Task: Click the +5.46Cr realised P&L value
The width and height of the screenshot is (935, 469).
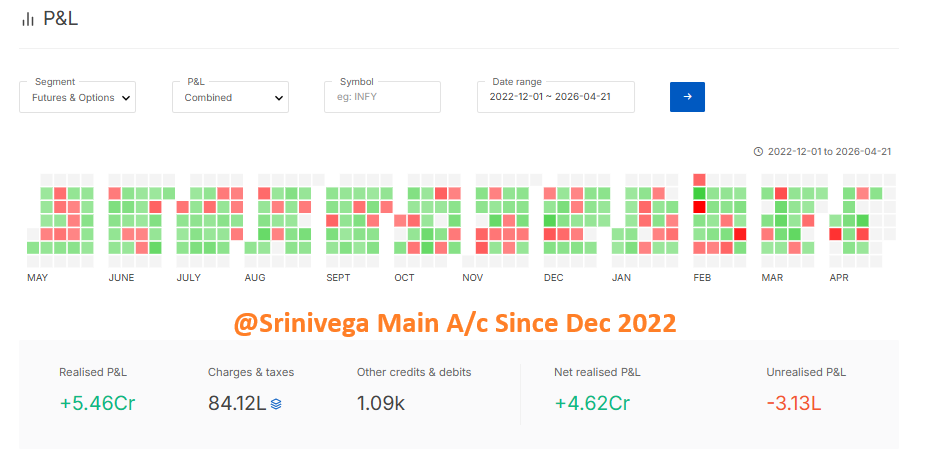Action: (97, 403)
